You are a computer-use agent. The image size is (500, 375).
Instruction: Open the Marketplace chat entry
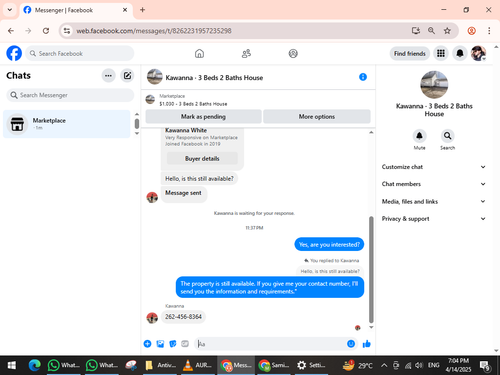pos(67,124)
